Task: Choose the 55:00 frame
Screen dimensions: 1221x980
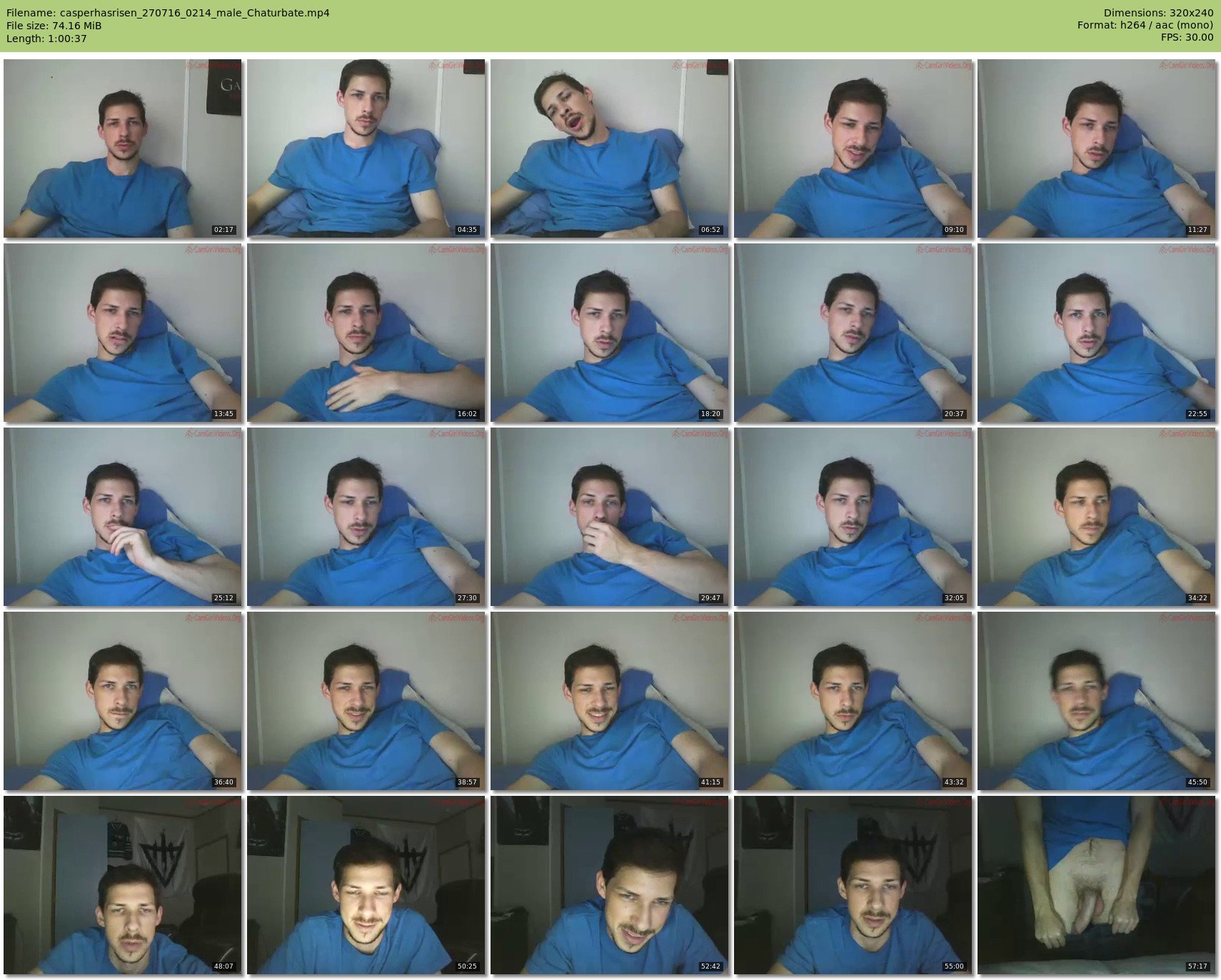Action: coord(853,885)
